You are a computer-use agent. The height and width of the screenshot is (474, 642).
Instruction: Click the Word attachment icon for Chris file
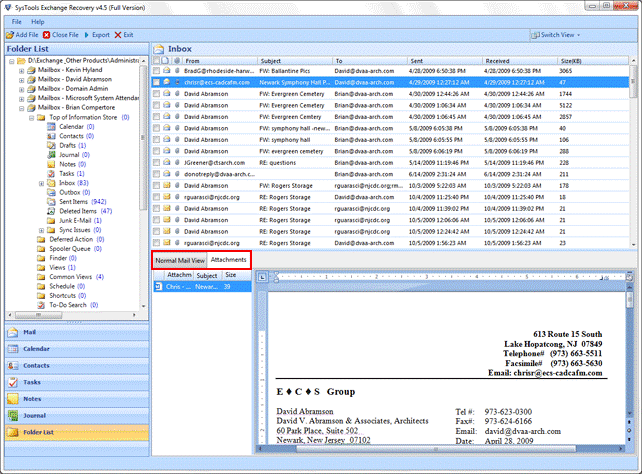tap(159, 287)
